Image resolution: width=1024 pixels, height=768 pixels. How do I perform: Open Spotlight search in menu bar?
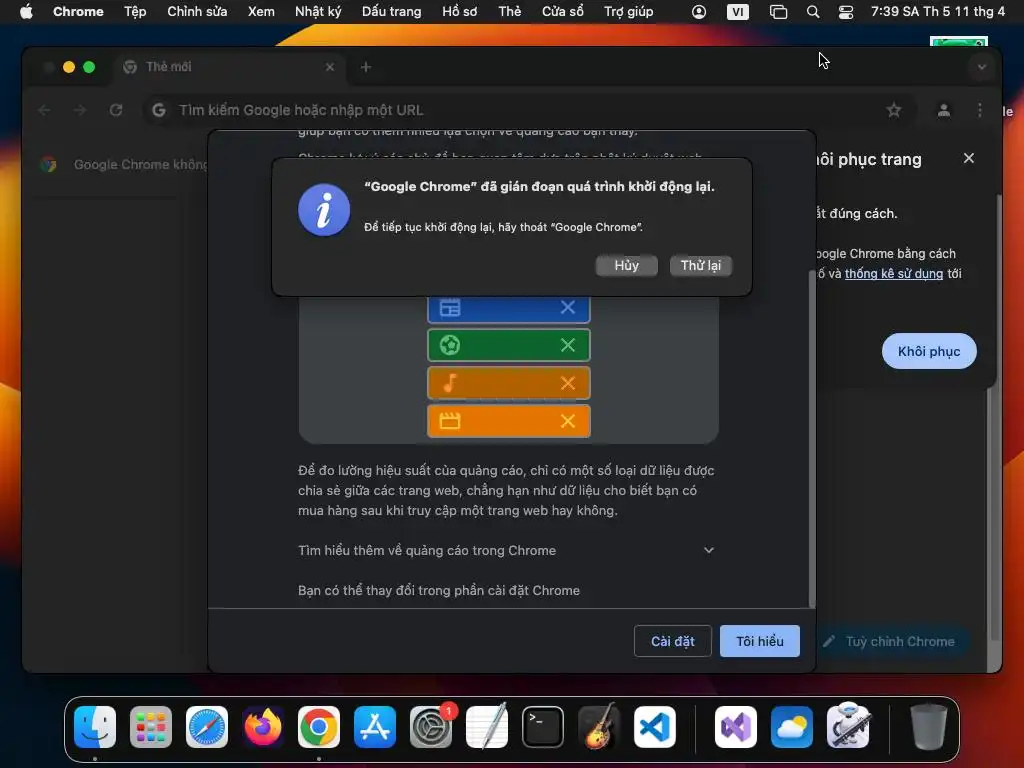pyautogui.click(x=813, y=12)
